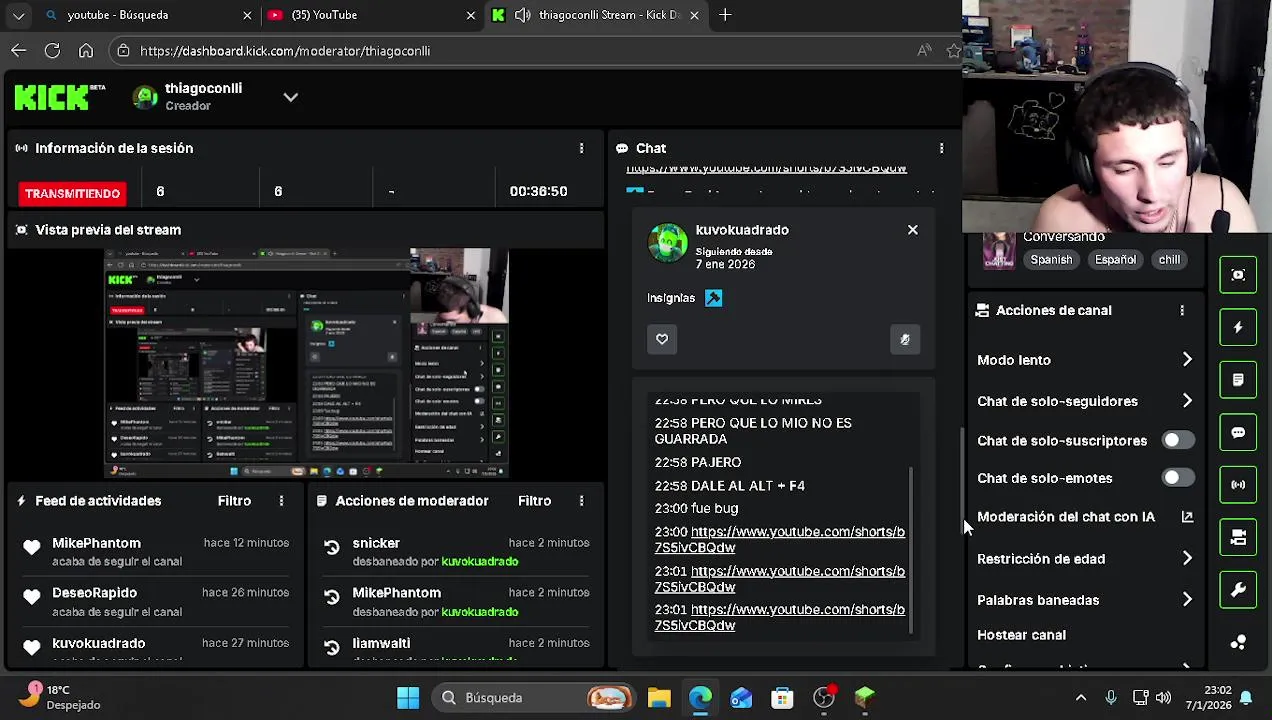The image size is (1272, 720).
Task: Open the broadcast signal sidebar icon
Action: point(1238,485)
